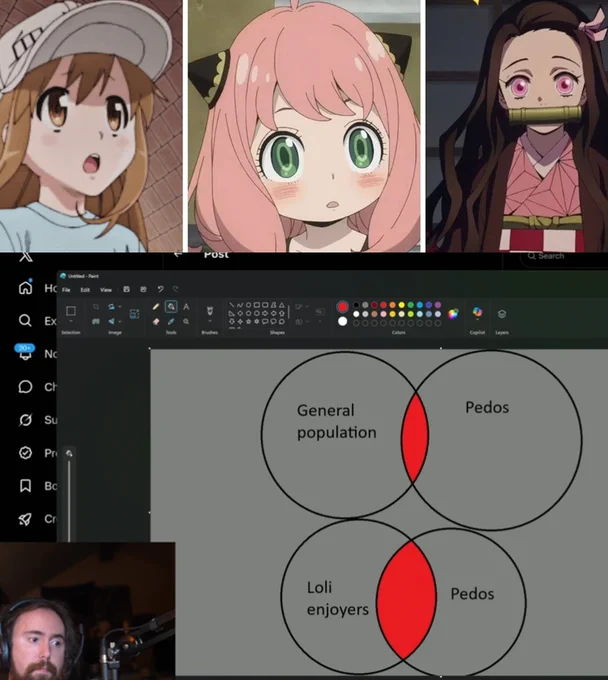Click the Premium verified badge icon

coord(26,453)
